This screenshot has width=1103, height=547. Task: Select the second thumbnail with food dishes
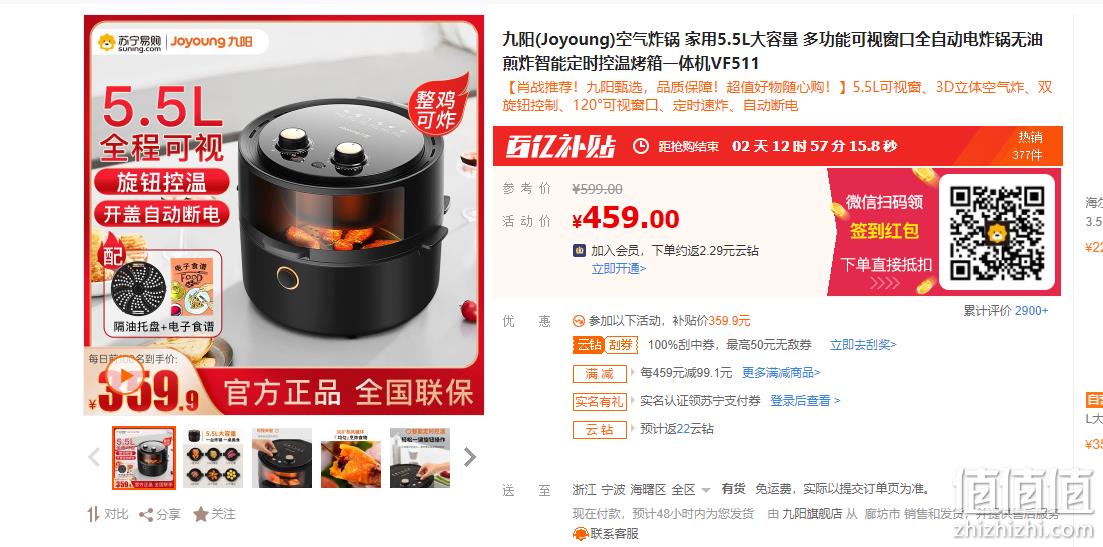tap(213, 458)
